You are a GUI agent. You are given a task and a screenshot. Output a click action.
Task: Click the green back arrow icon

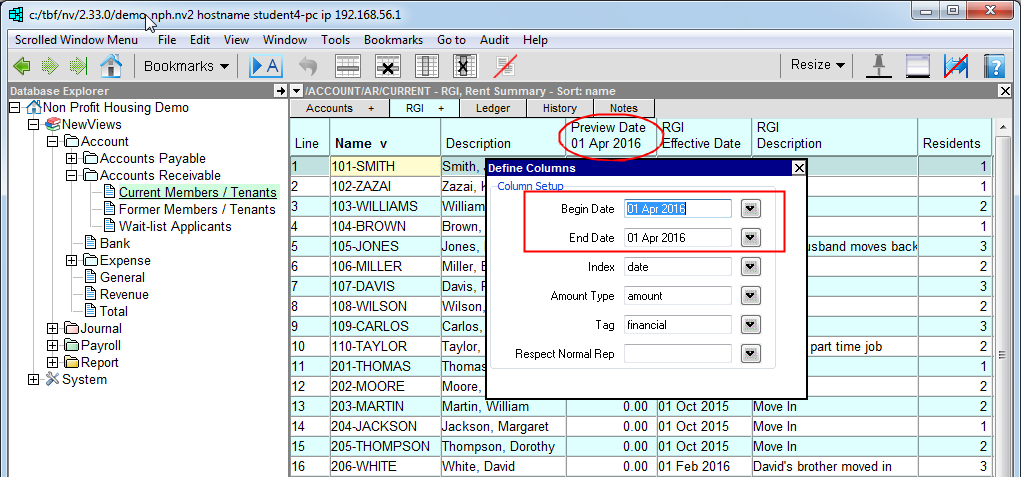click(x=21, y=66)
